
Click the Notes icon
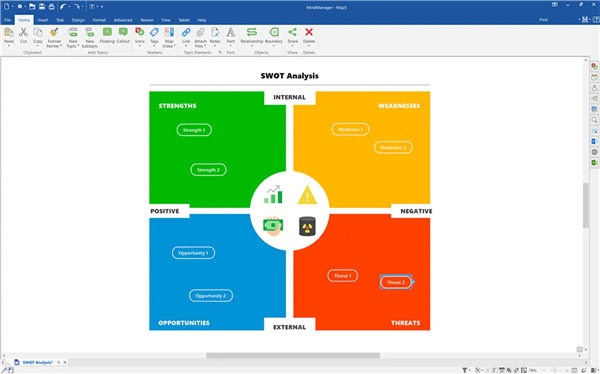(x=215, y=32)
